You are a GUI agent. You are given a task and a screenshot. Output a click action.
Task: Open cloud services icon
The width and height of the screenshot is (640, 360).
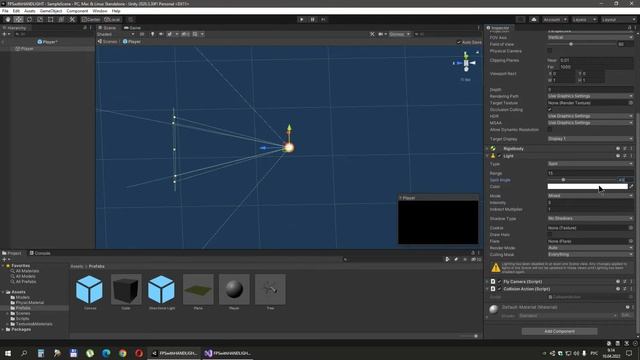[x=533, y=19]
